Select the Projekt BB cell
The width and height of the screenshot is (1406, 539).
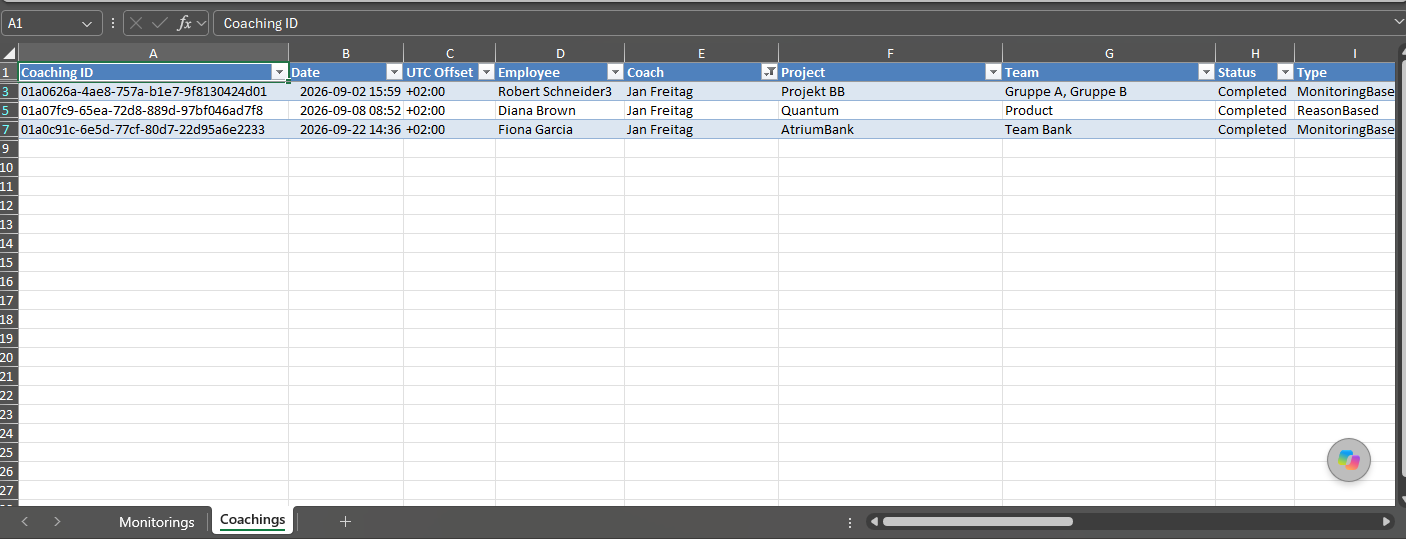(x=890, y=91)
